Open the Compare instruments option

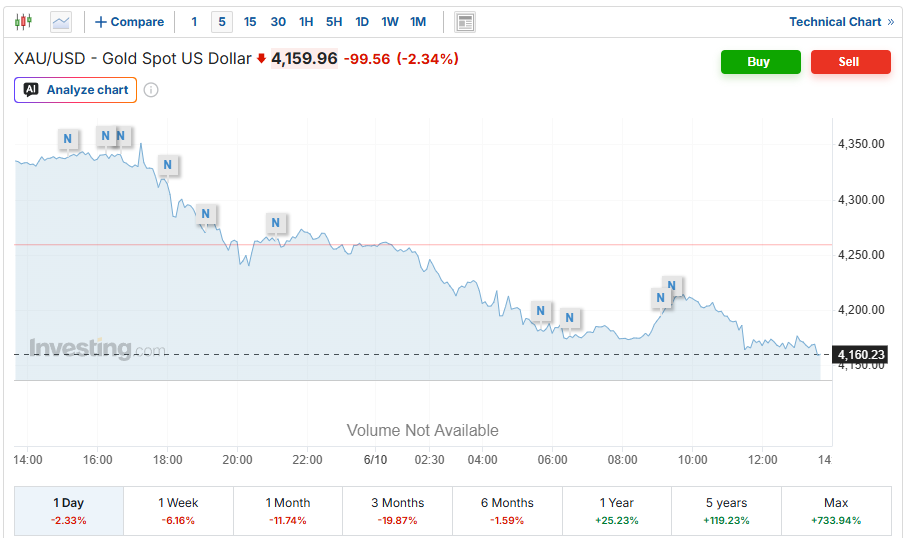tap(129, 22)
